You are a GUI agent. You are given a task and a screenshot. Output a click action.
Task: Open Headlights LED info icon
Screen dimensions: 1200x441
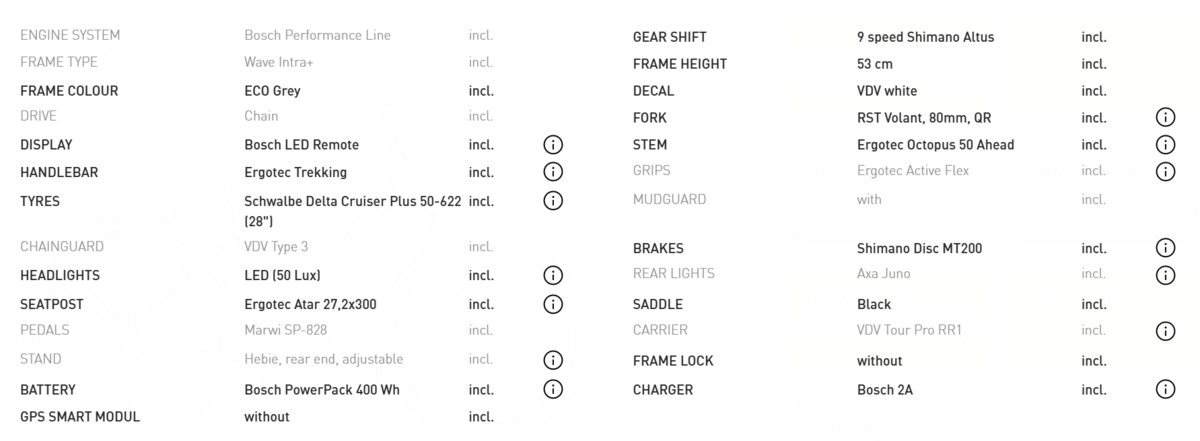553,275
